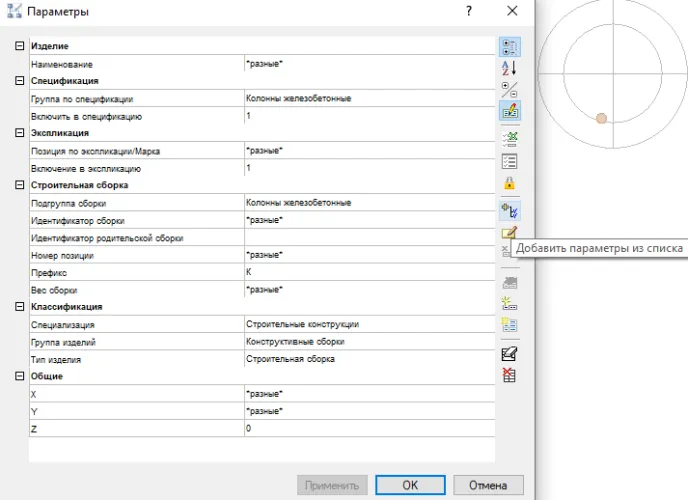Switch to categorized view in the toolbar
Screen dimensions: 688x500
pyautogui.click(x=509, y=46)
